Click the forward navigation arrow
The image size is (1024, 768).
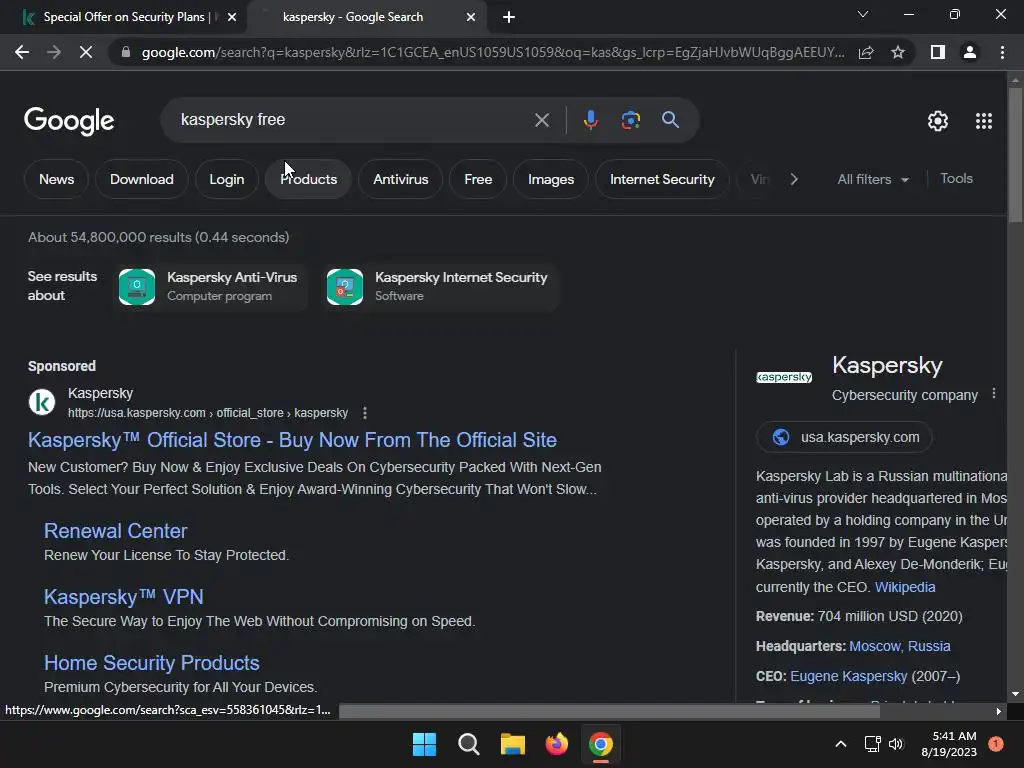tap(54, 52)
